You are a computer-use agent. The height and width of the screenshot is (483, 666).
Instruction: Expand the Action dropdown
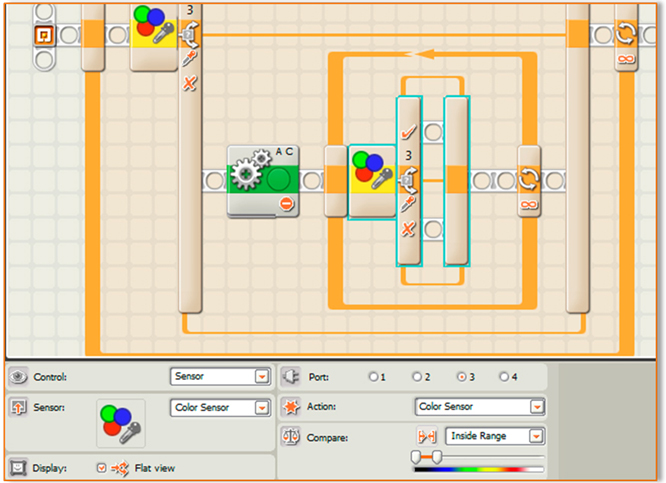tap(537, 407)
